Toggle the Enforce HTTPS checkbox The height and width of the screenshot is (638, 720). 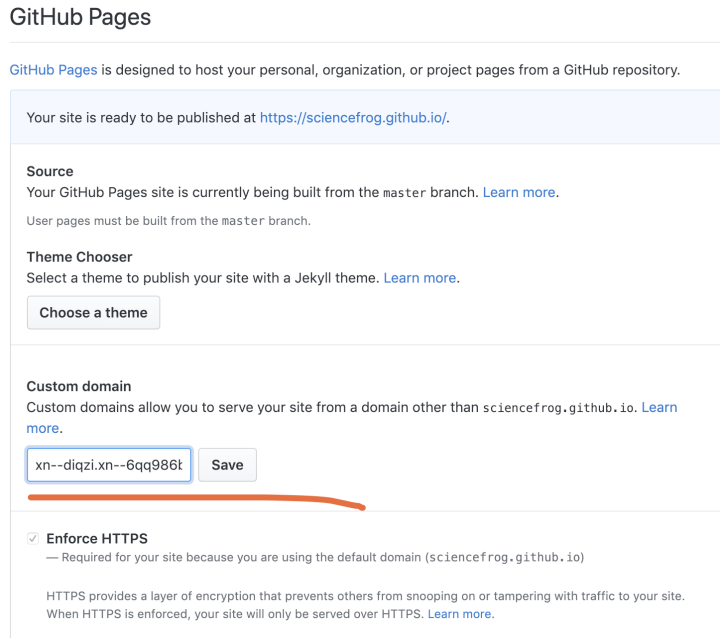click(x=34, y=539)
